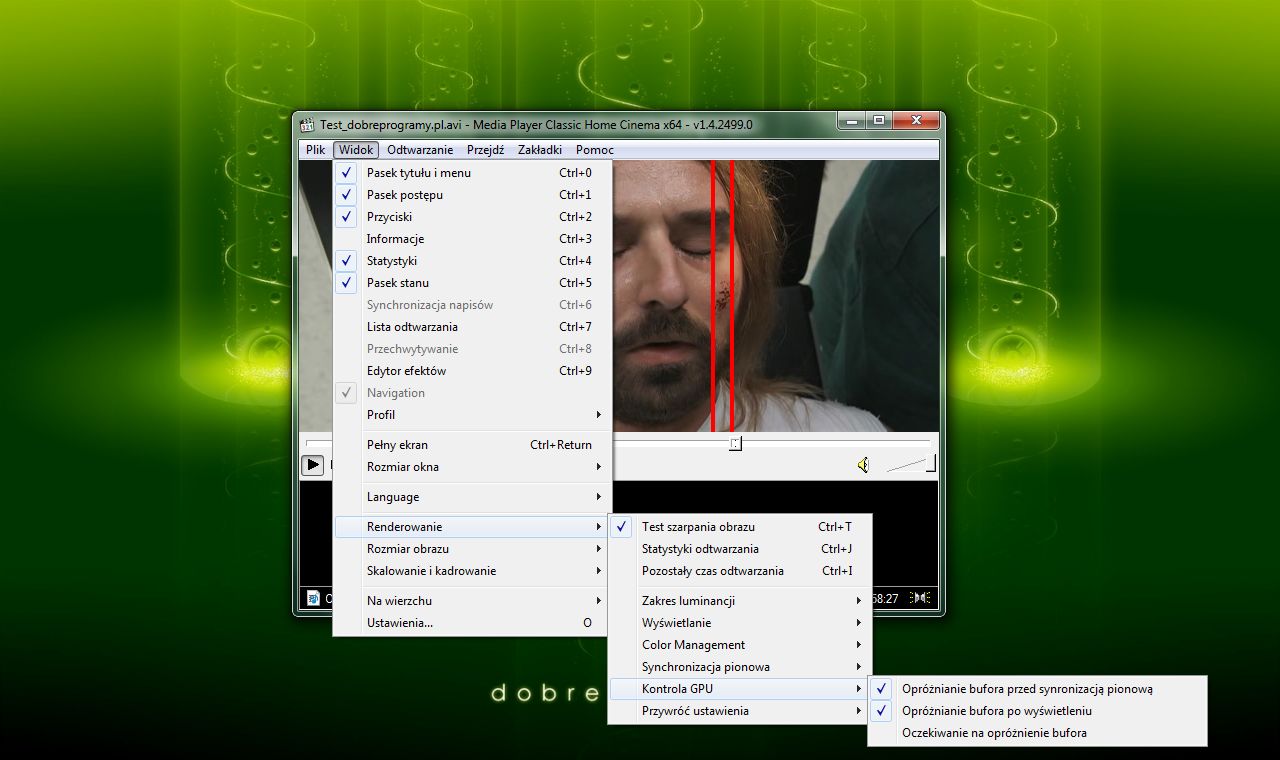Open the 'Zakładki' menu
Image resolution: width=1280 pixels, height=760 pixels.
tap(541, 150)
